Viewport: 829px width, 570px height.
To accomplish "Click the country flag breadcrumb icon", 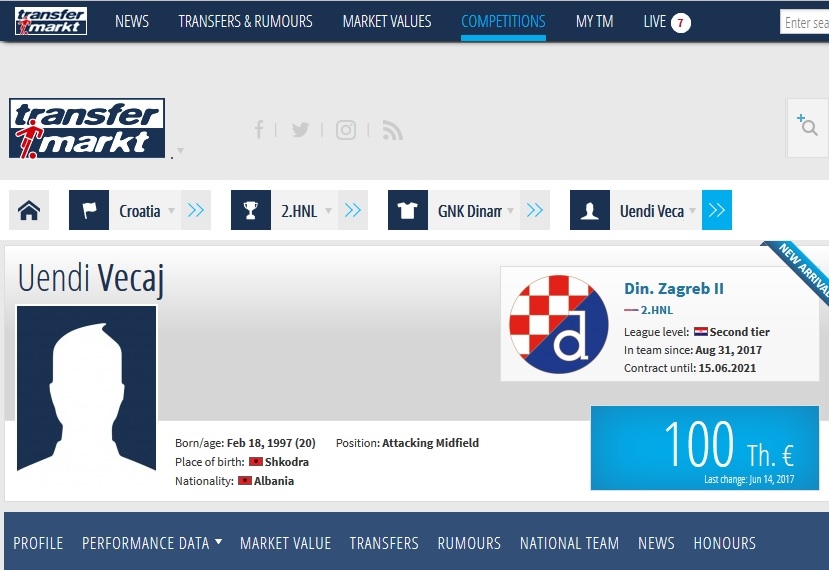I will [89, 210].
